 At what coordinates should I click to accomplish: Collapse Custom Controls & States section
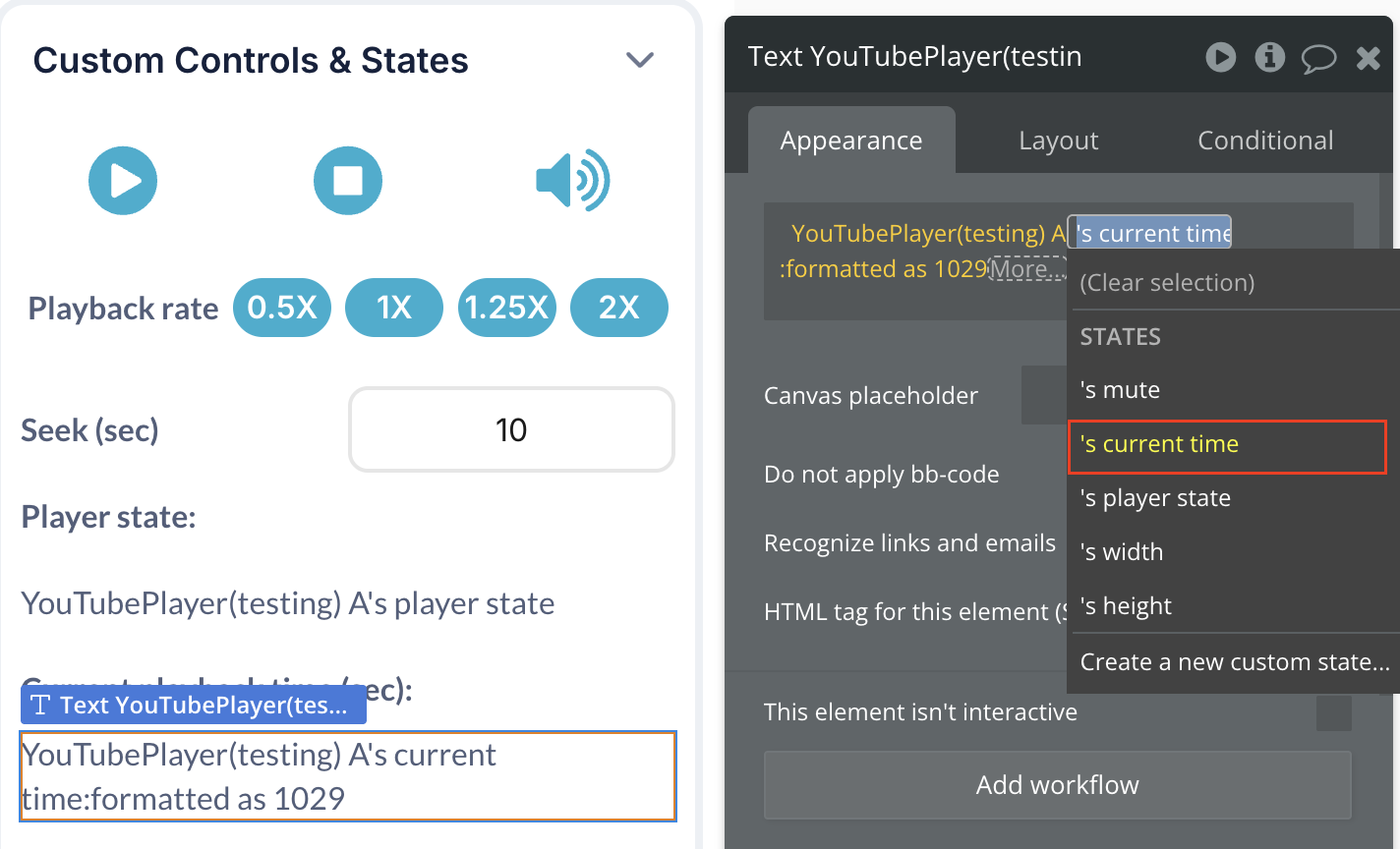[640, 61]
